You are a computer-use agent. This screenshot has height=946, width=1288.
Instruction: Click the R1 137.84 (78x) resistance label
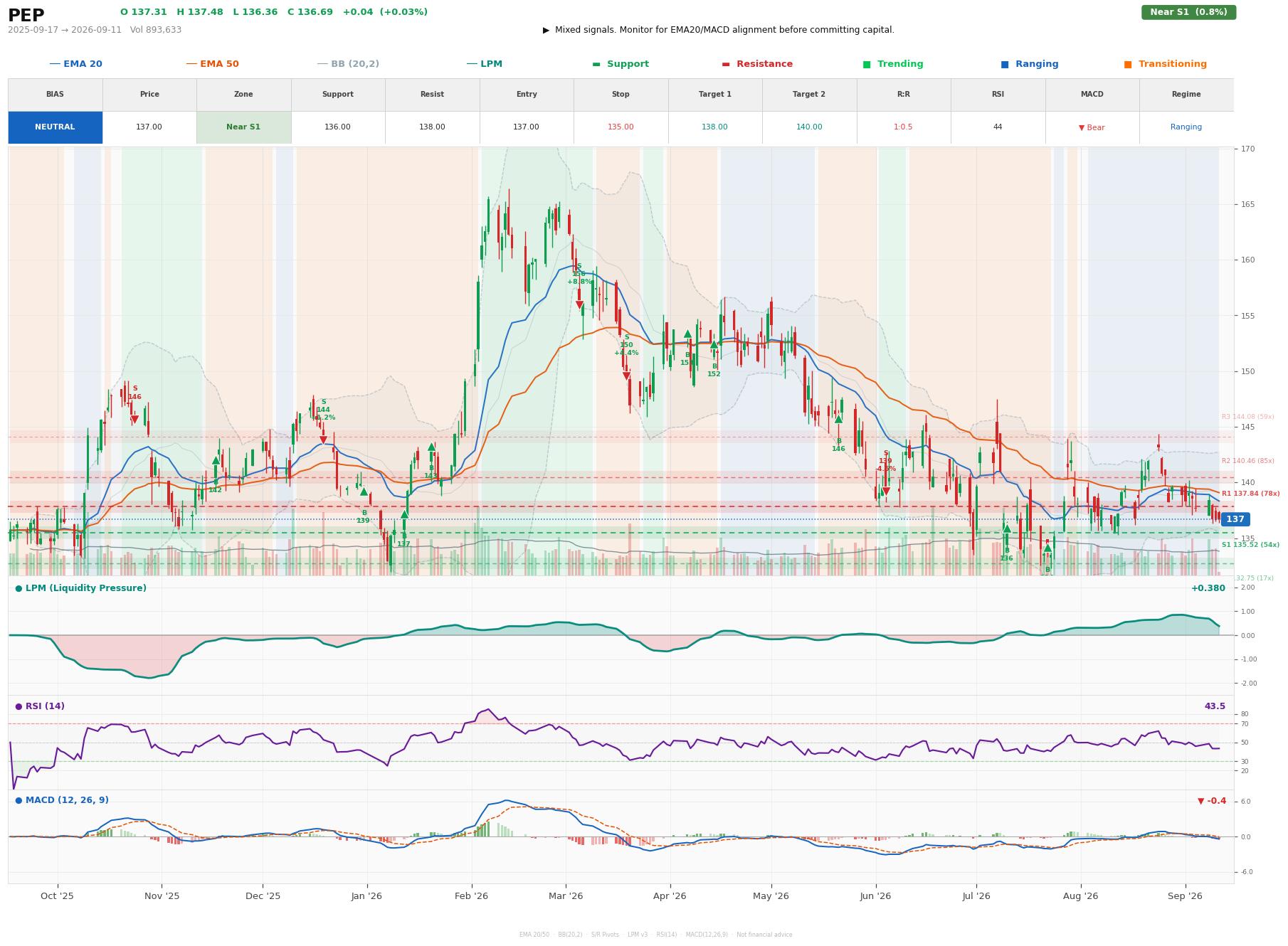click(x=1250, y=494)
